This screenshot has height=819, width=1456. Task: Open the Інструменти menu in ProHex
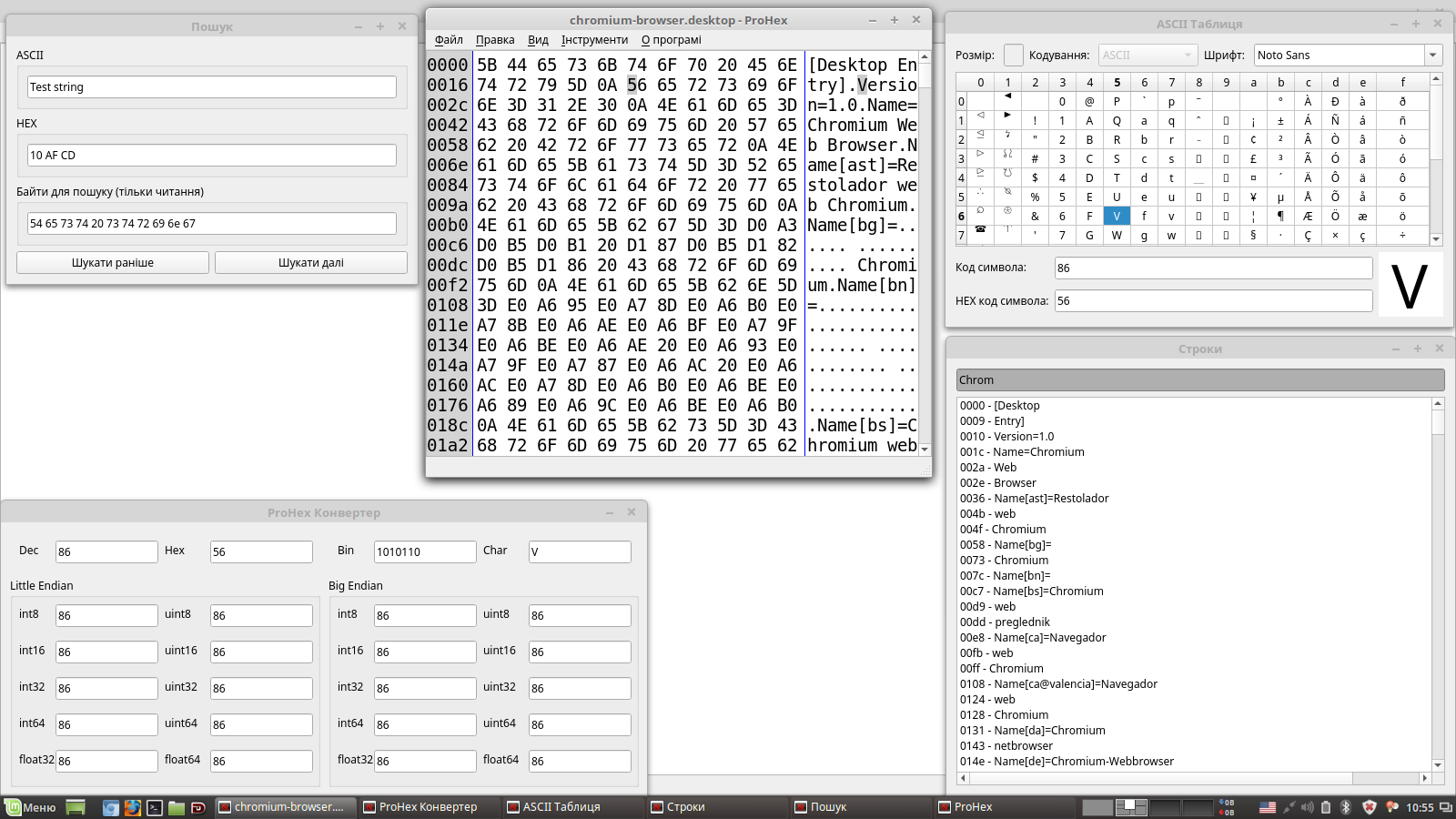tap(594, 40)
